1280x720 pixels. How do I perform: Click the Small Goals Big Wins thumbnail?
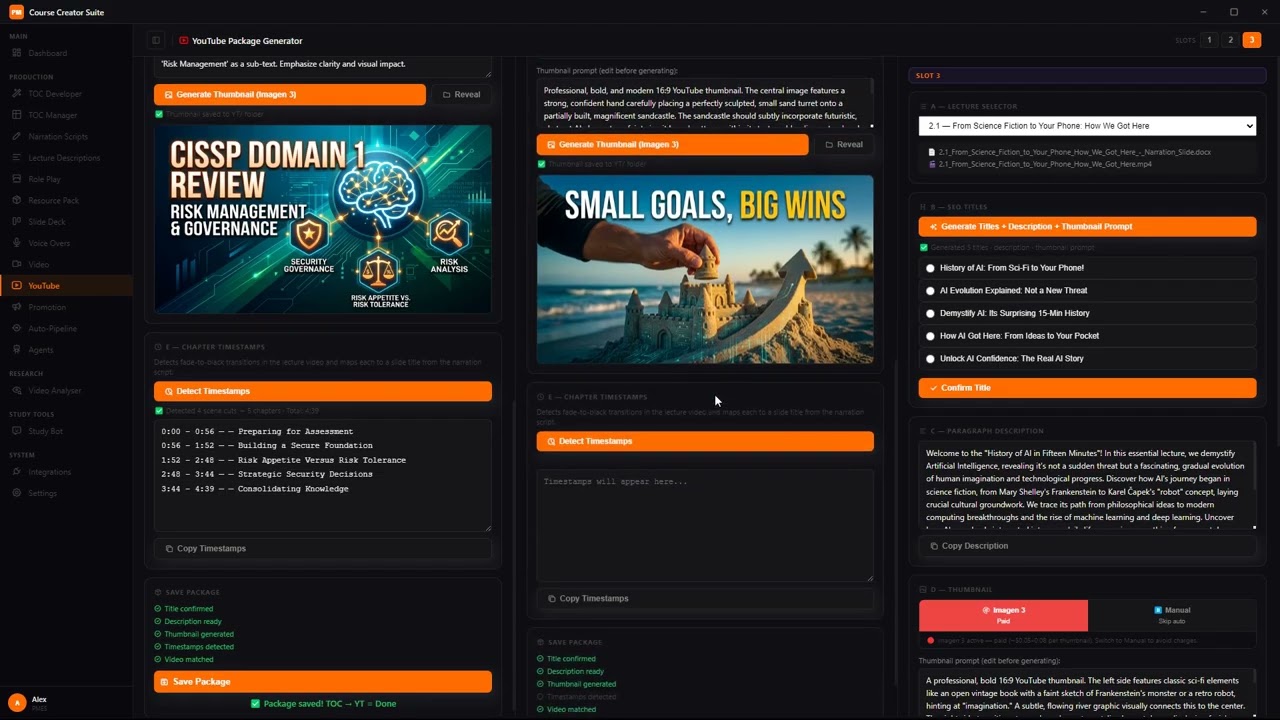point(705,270)
